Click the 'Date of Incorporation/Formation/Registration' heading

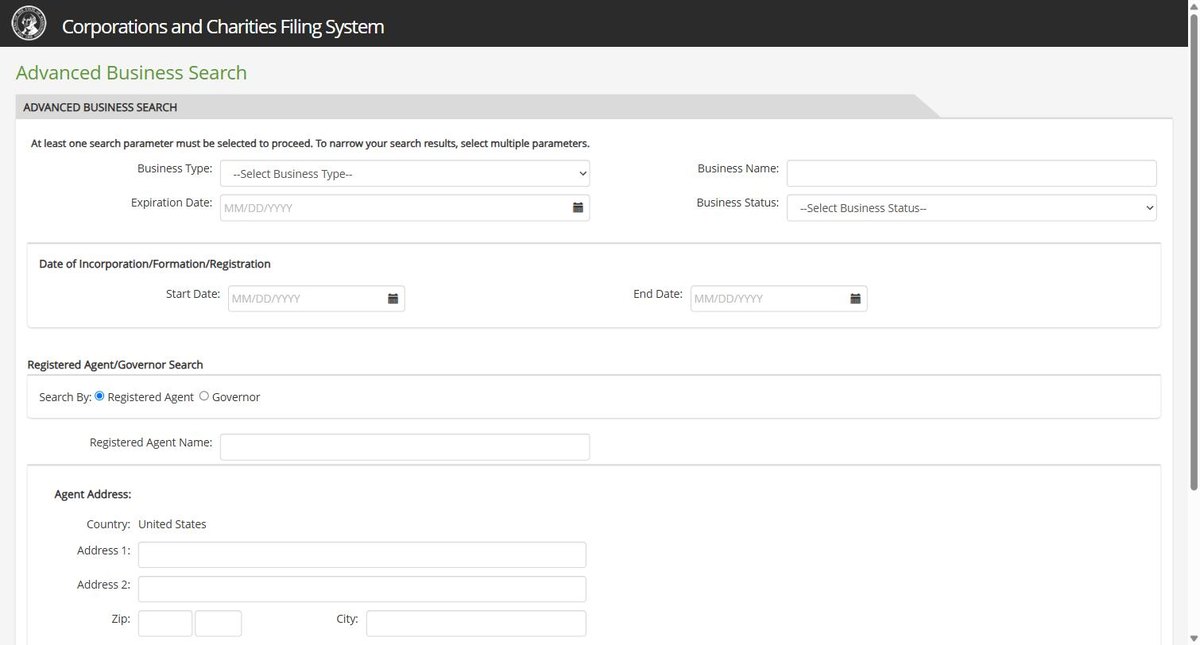pyautogui.click(x=155, y=264)
